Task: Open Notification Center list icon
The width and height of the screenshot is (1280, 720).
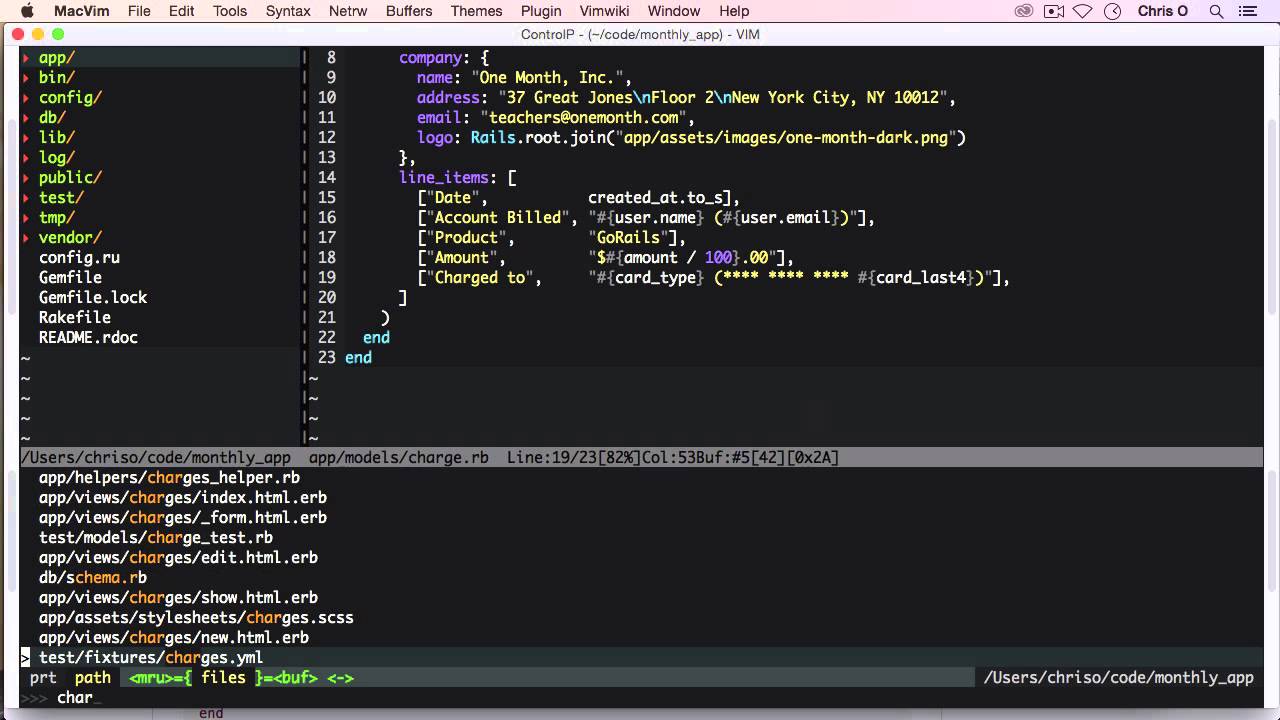Action: point(1246,11)
